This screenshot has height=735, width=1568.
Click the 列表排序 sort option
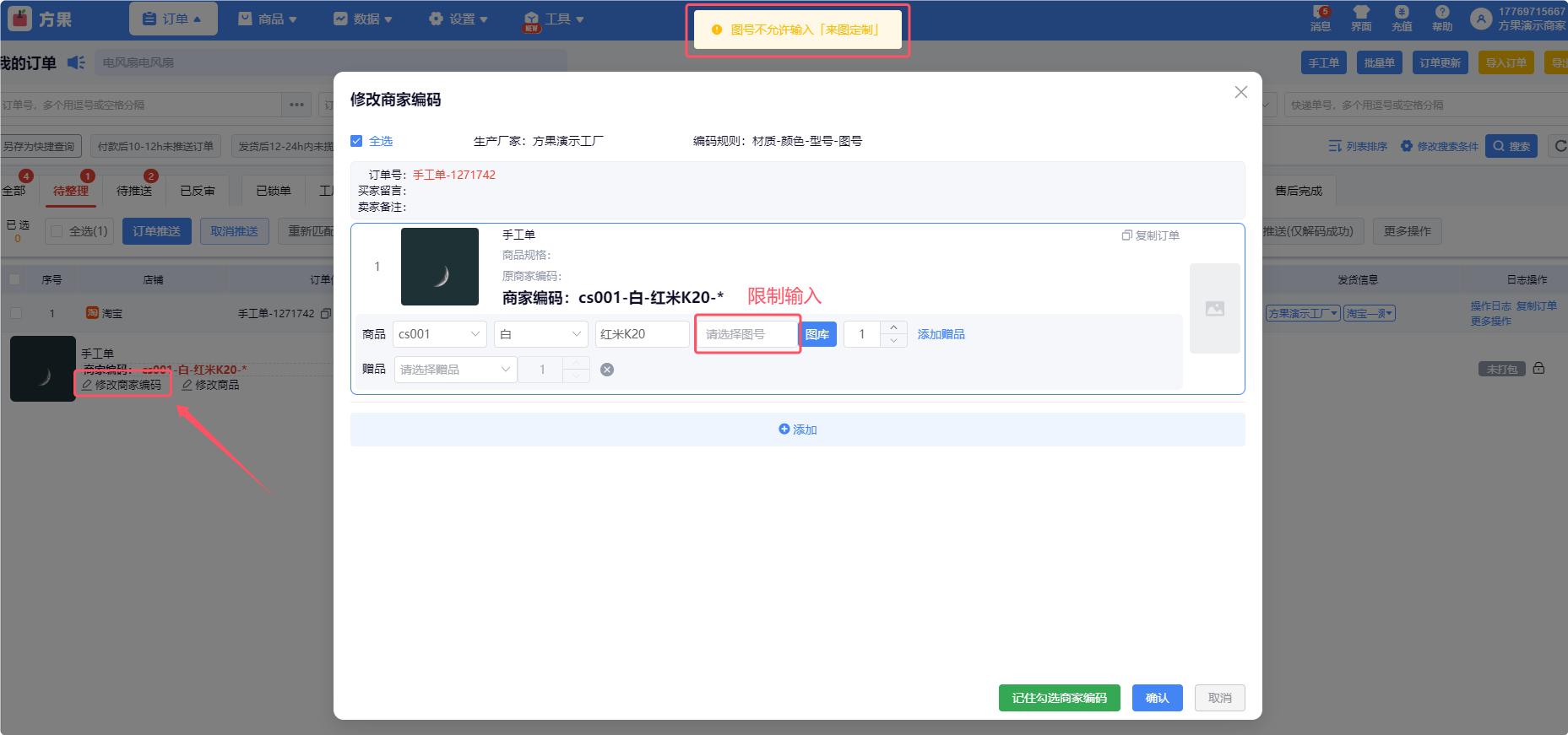(1358, 146)
